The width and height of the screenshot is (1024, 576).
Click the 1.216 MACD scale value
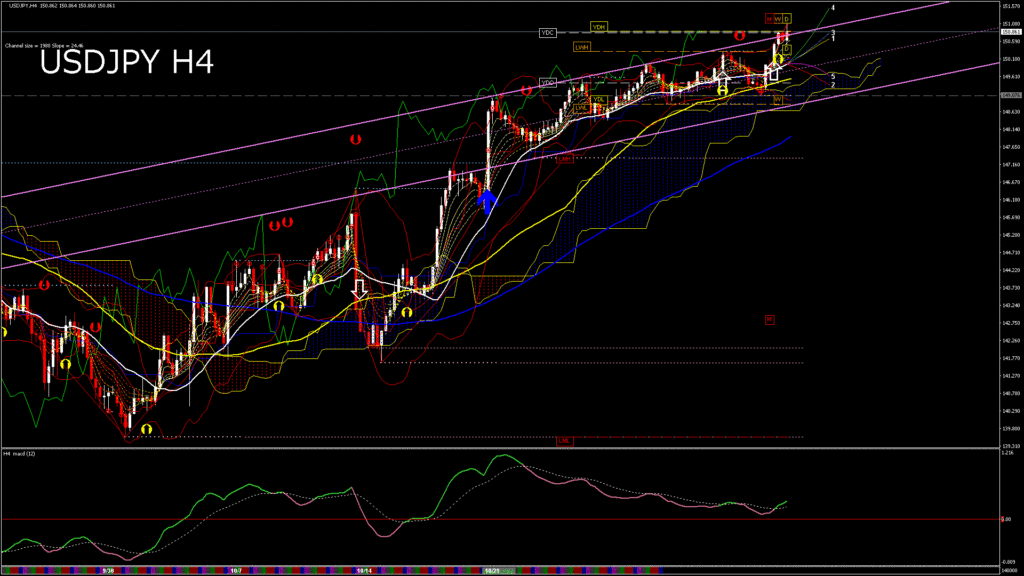pyautogui.click(x=1008, y=453)
